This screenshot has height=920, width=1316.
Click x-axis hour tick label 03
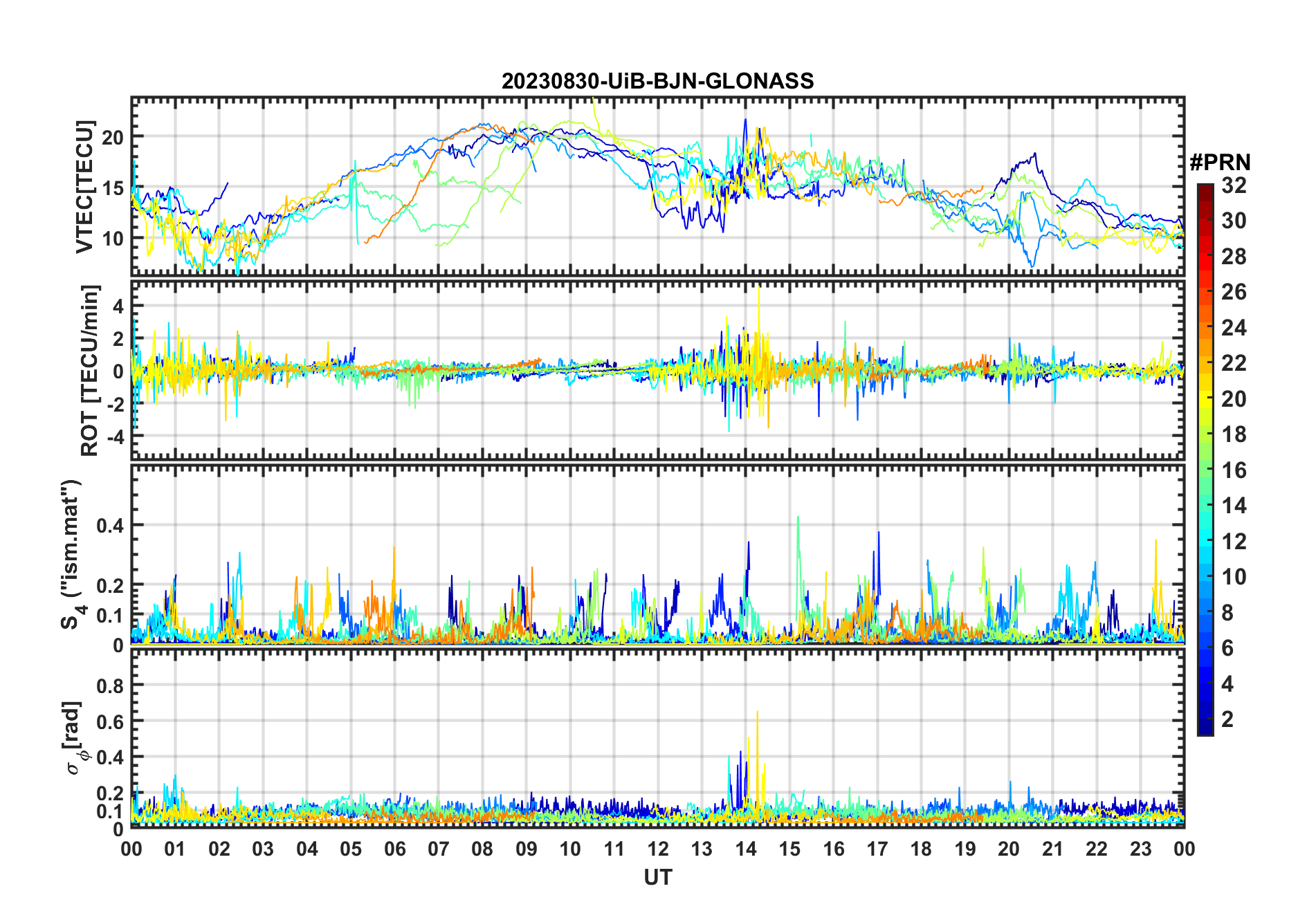pyautogui.click(x=263, y=849)
